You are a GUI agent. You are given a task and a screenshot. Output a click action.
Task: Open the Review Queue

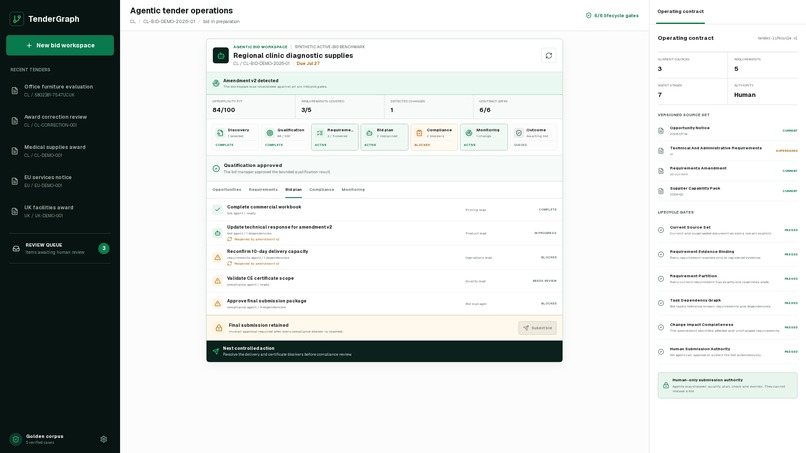coord(60,248)
